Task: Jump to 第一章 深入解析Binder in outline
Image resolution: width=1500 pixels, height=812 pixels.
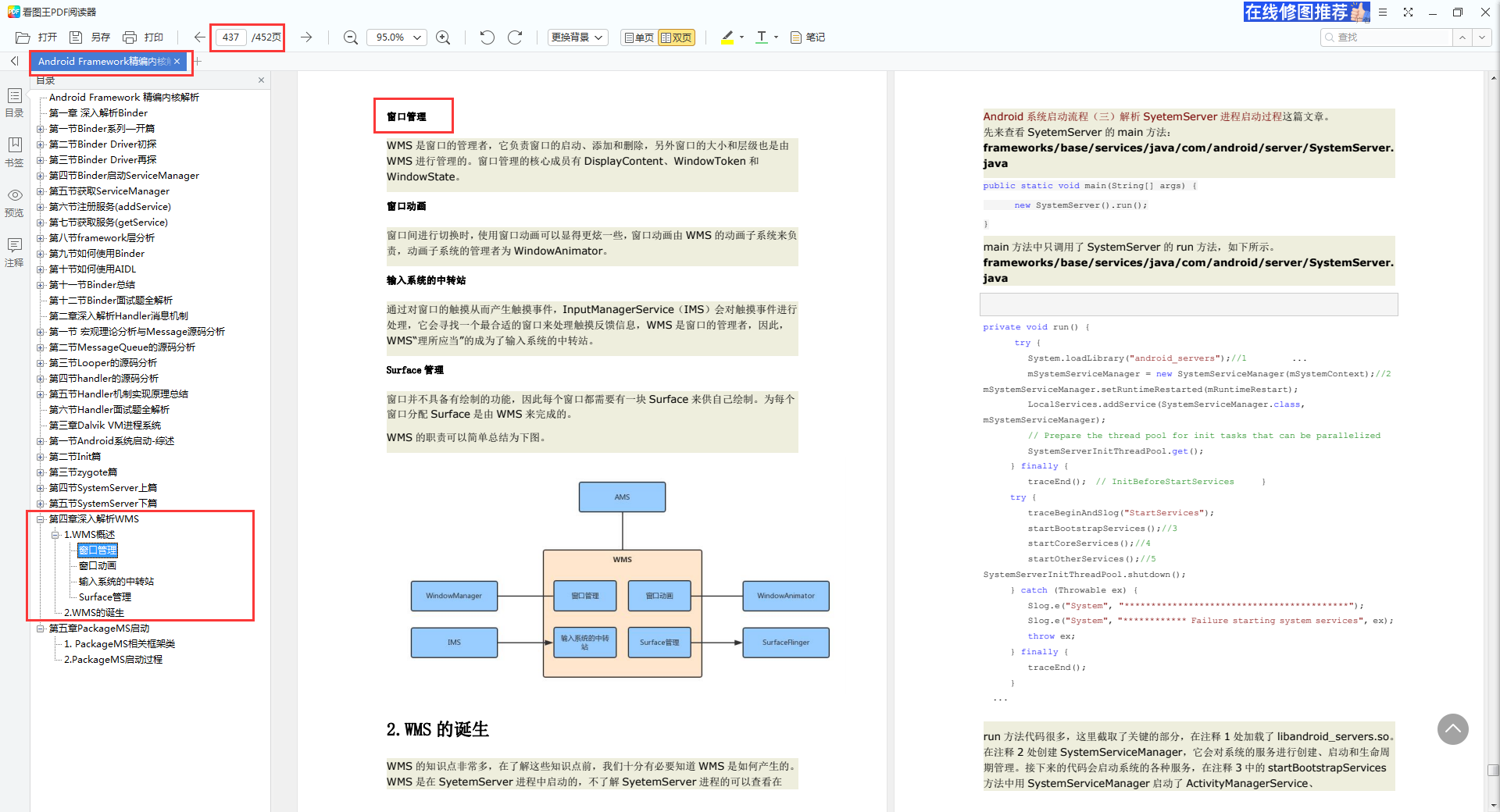Action: (x=98, y=113)
